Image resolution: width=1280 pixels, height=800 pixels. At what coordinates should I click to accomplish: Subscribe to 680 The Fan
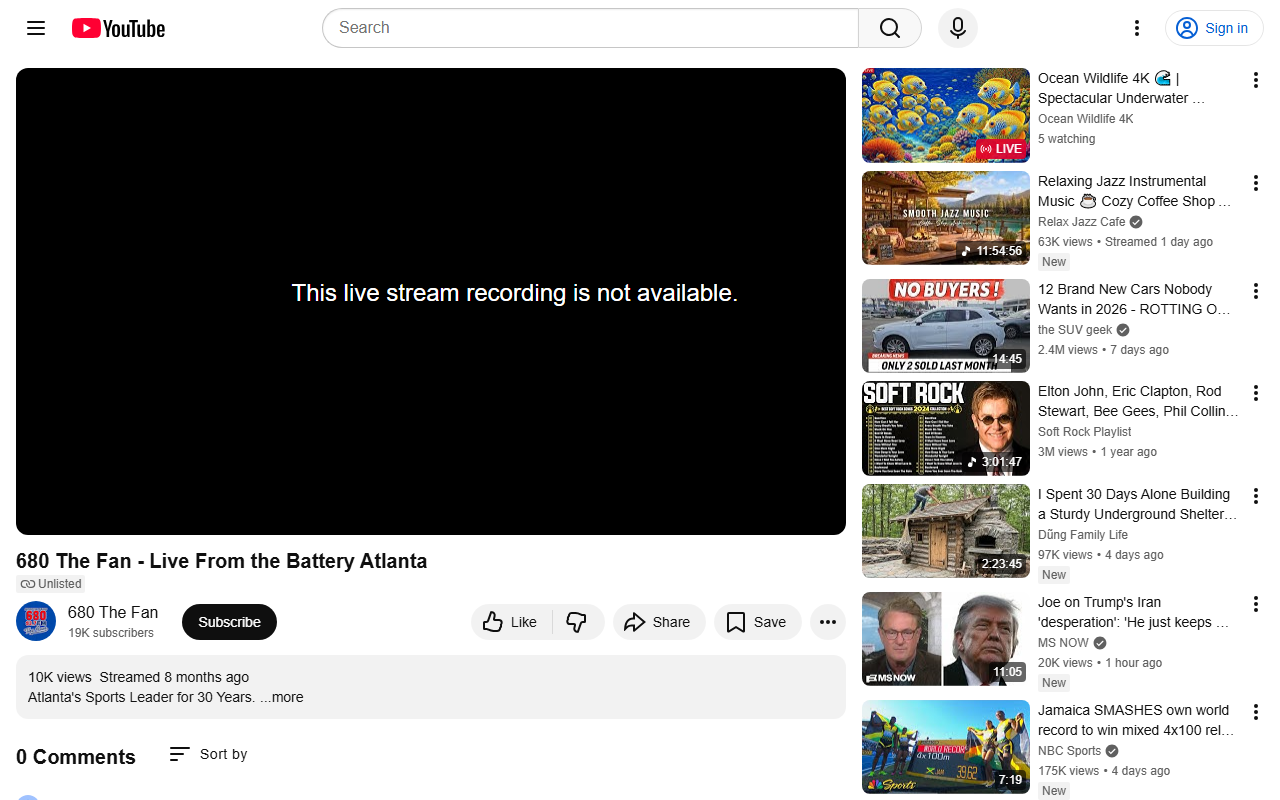pos(229,622)
